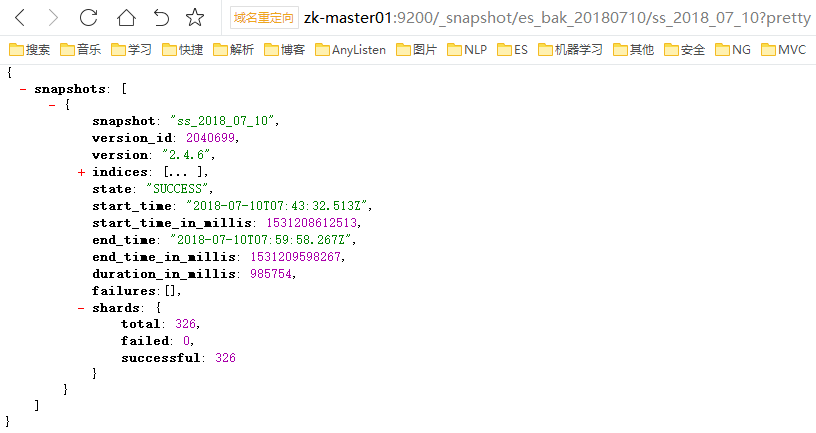
Task: Open the 博客 bookmark folder
Action: click(285, 50)
